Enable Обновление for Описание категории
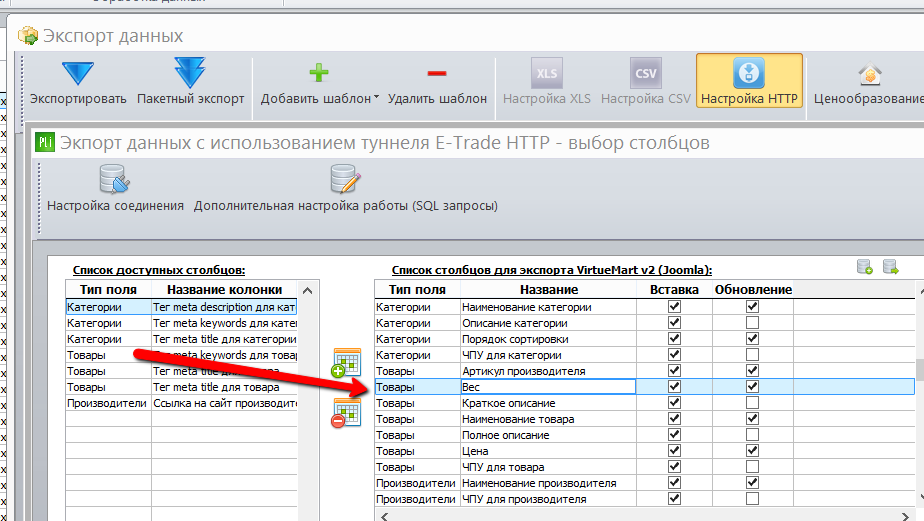The image size is (924, 521). 752,322
